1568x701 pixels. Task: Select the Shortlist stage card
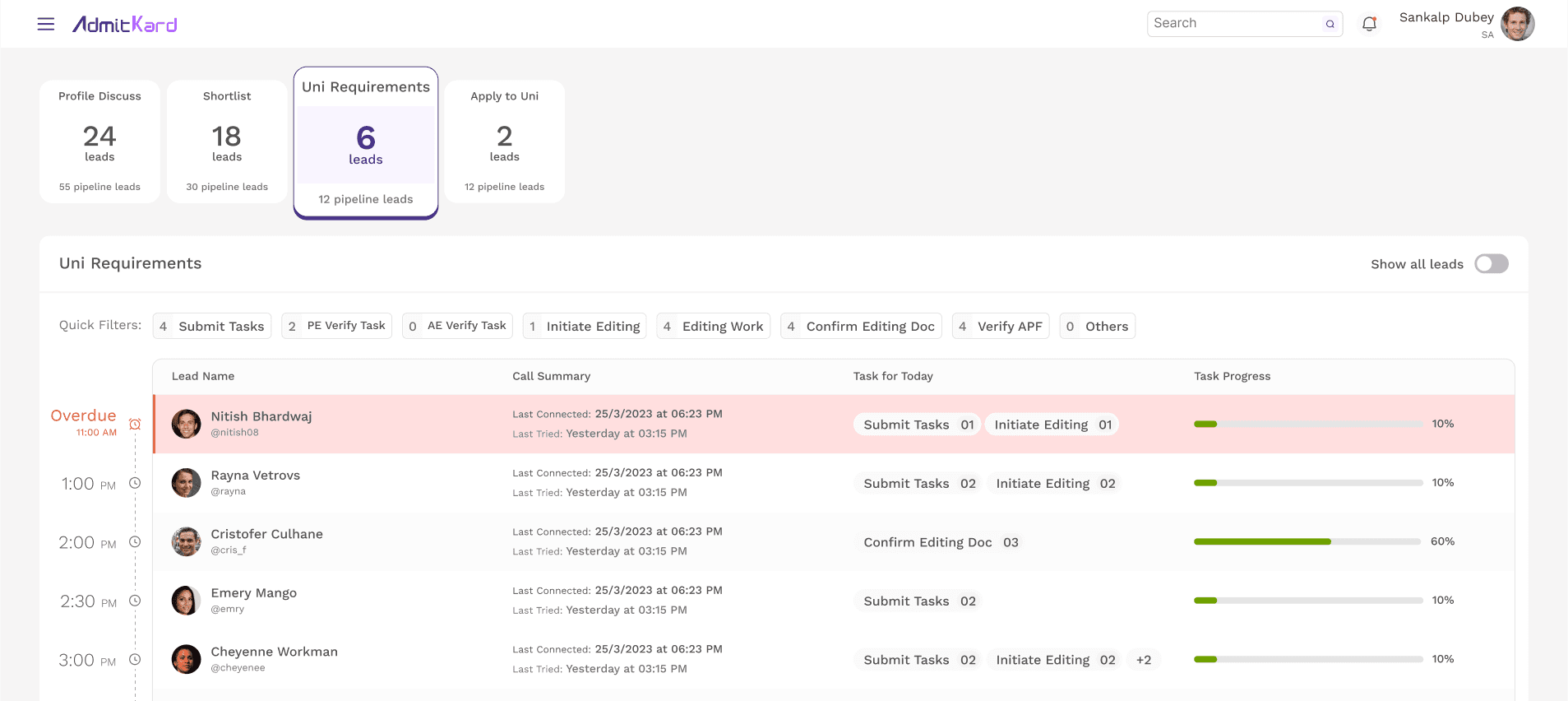point(227,142)
